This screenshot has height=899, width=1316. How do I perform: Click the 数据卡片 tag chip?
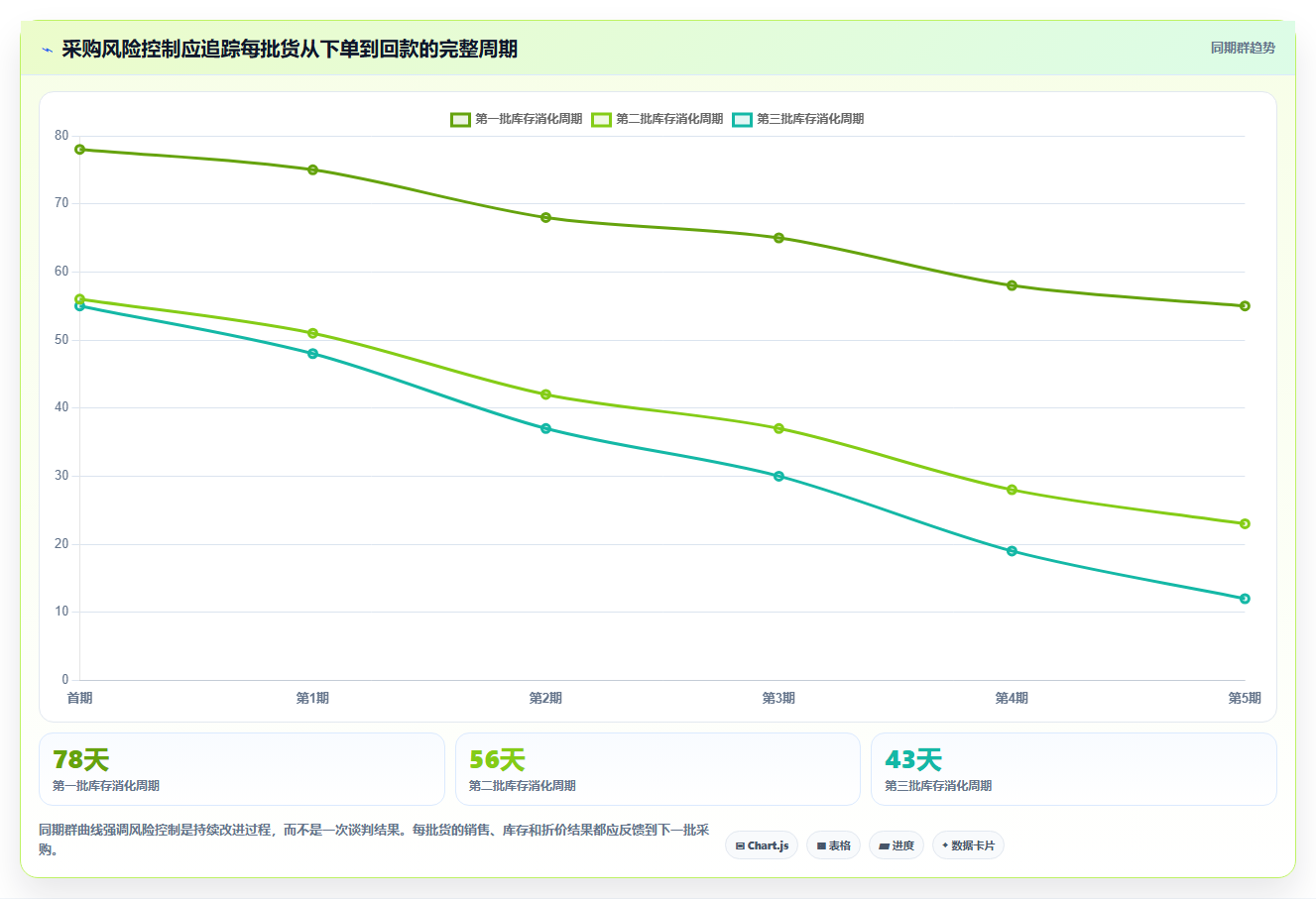click(x=968, y=845)
